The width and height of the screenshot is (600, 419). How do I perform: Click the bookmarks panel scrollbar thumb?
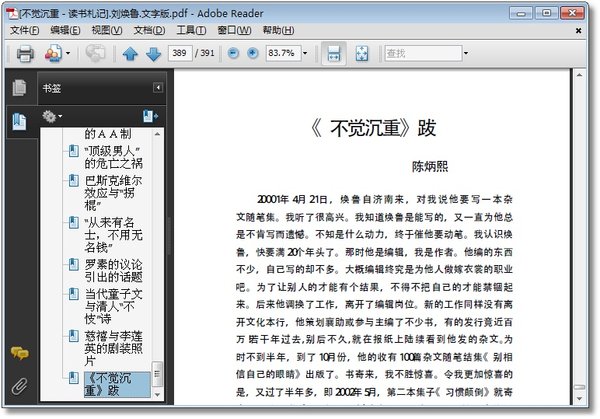click(157, 374)
